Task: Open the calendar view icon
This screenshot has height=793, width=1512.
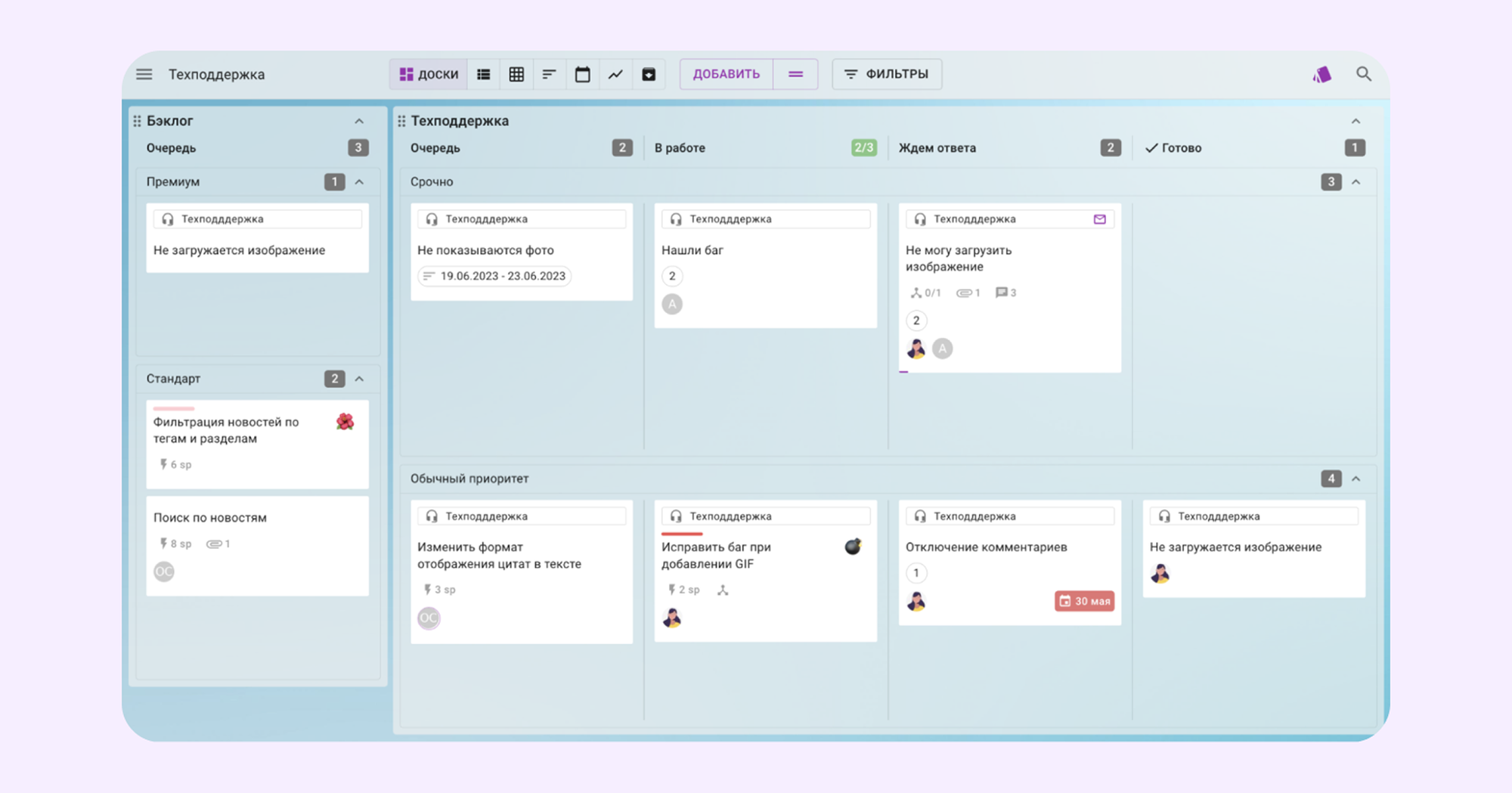Action: point(582,74)
